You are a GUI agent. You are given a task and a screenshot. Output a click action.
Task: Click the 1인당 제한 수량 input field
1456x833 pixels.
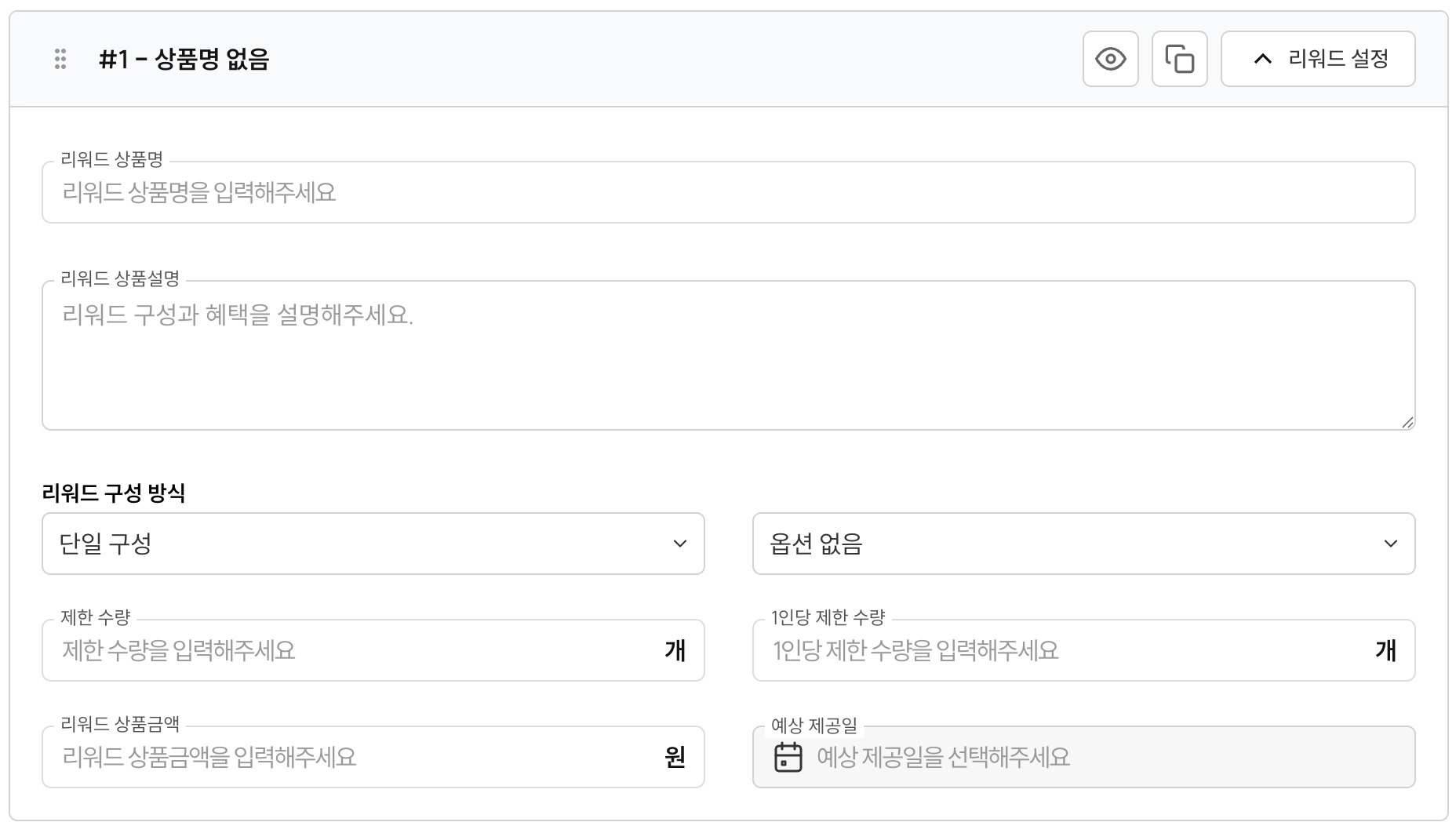click(x=1063, y=650)
